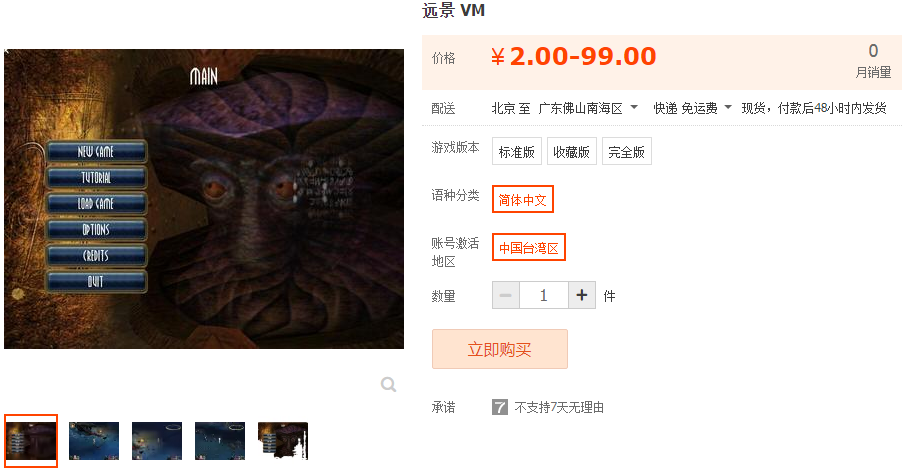Select the 完全版 game version option
This screenshot has height=472, width=908.
click(x=627, y=151)
